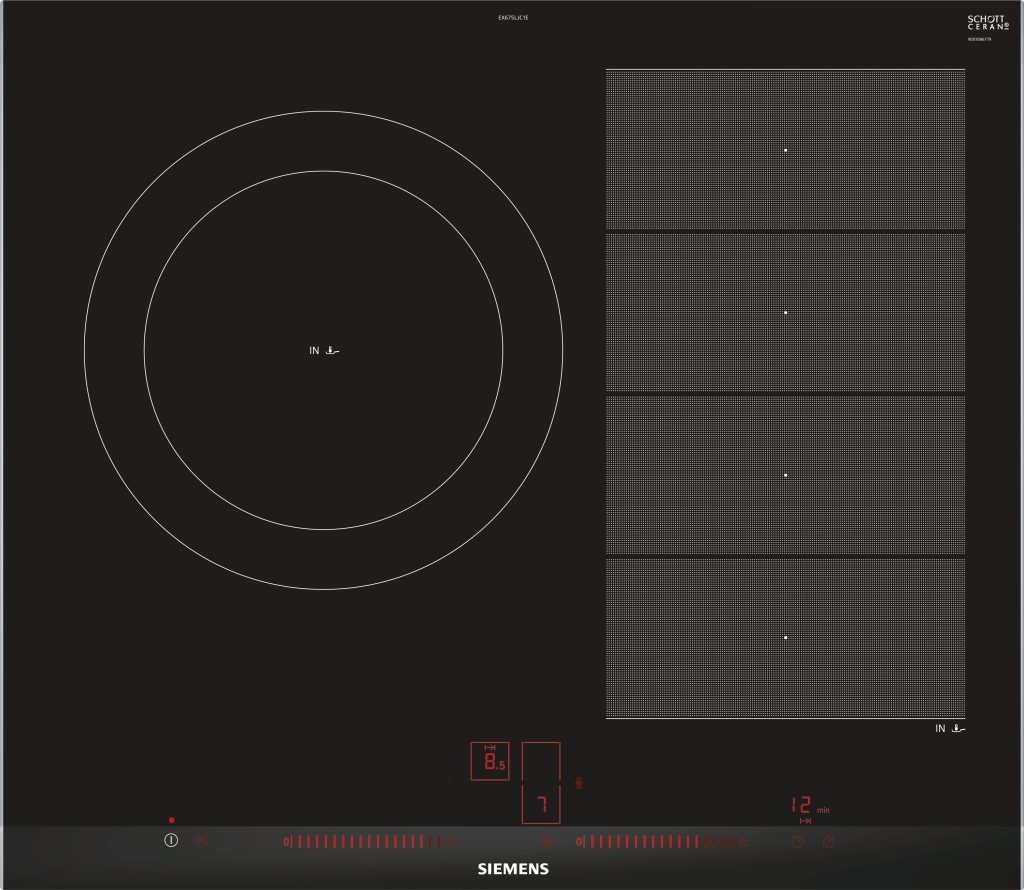1024x890 pixels.
Task: Tap the induction symbol inside the round zone
Action: pyautogui.click(x=331, y=351)
